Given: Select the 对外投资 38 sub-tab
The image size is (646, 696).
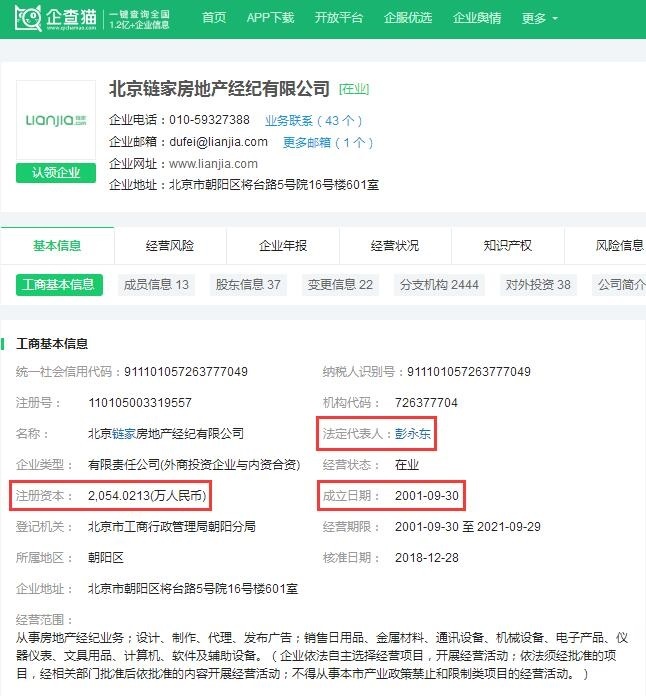Looking at the screenshot, I should tap(538, 285).
